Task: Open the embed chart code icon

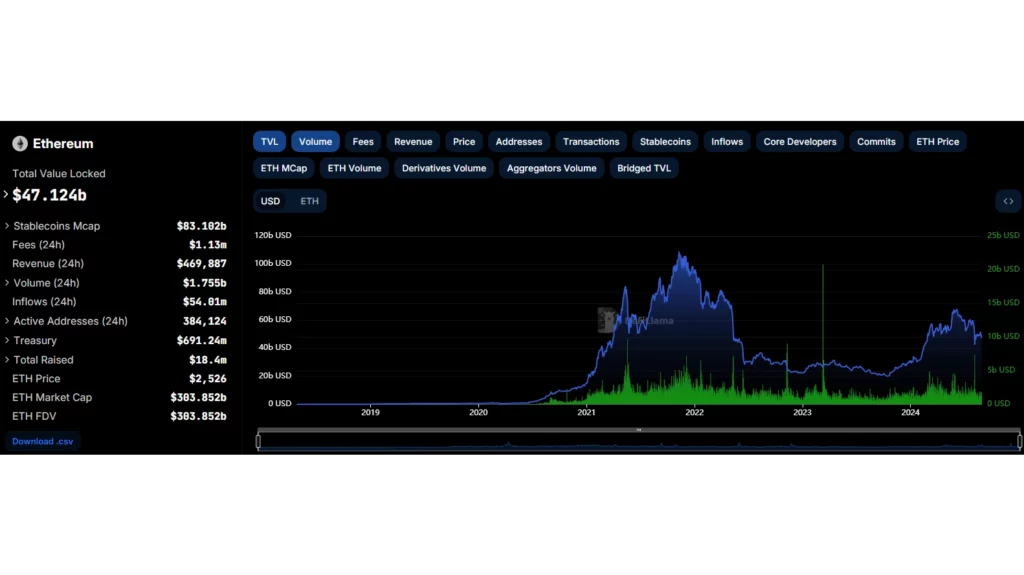Action: pos(1008,201)
